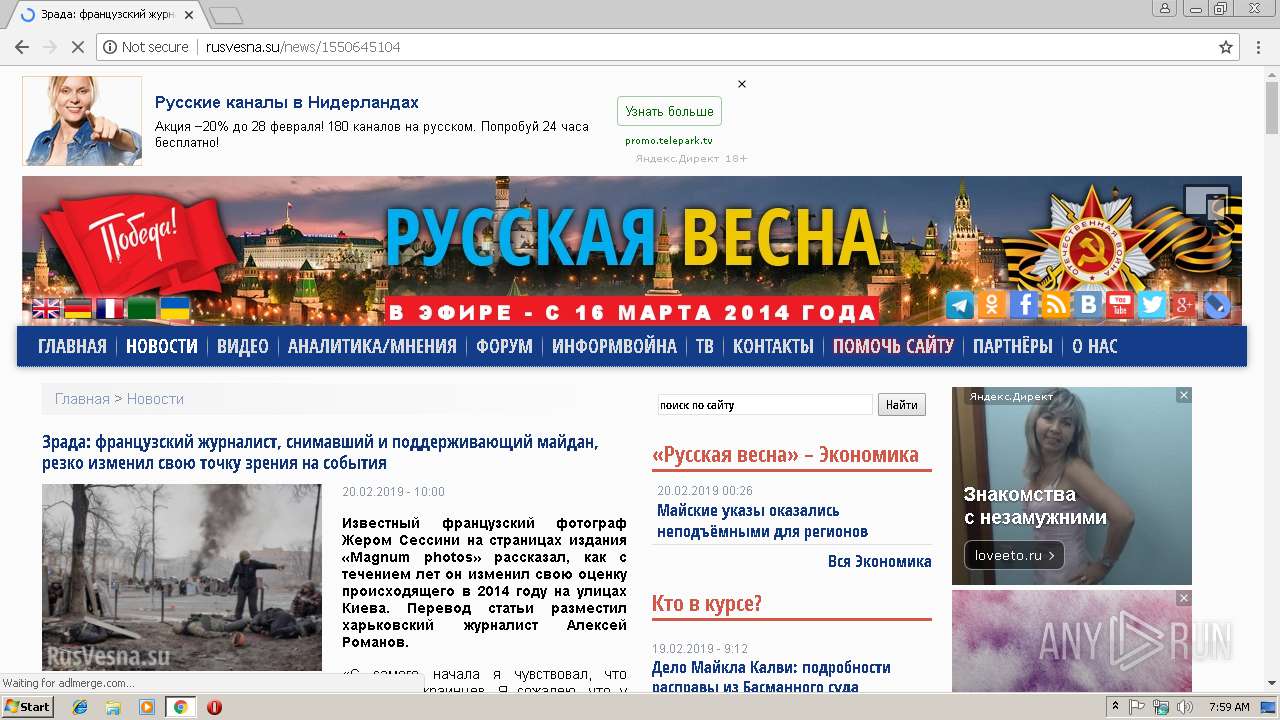Open the promo.telepark.tv ad link
This screenshot has height=720, width=1280.
click(x=669, y=141)
